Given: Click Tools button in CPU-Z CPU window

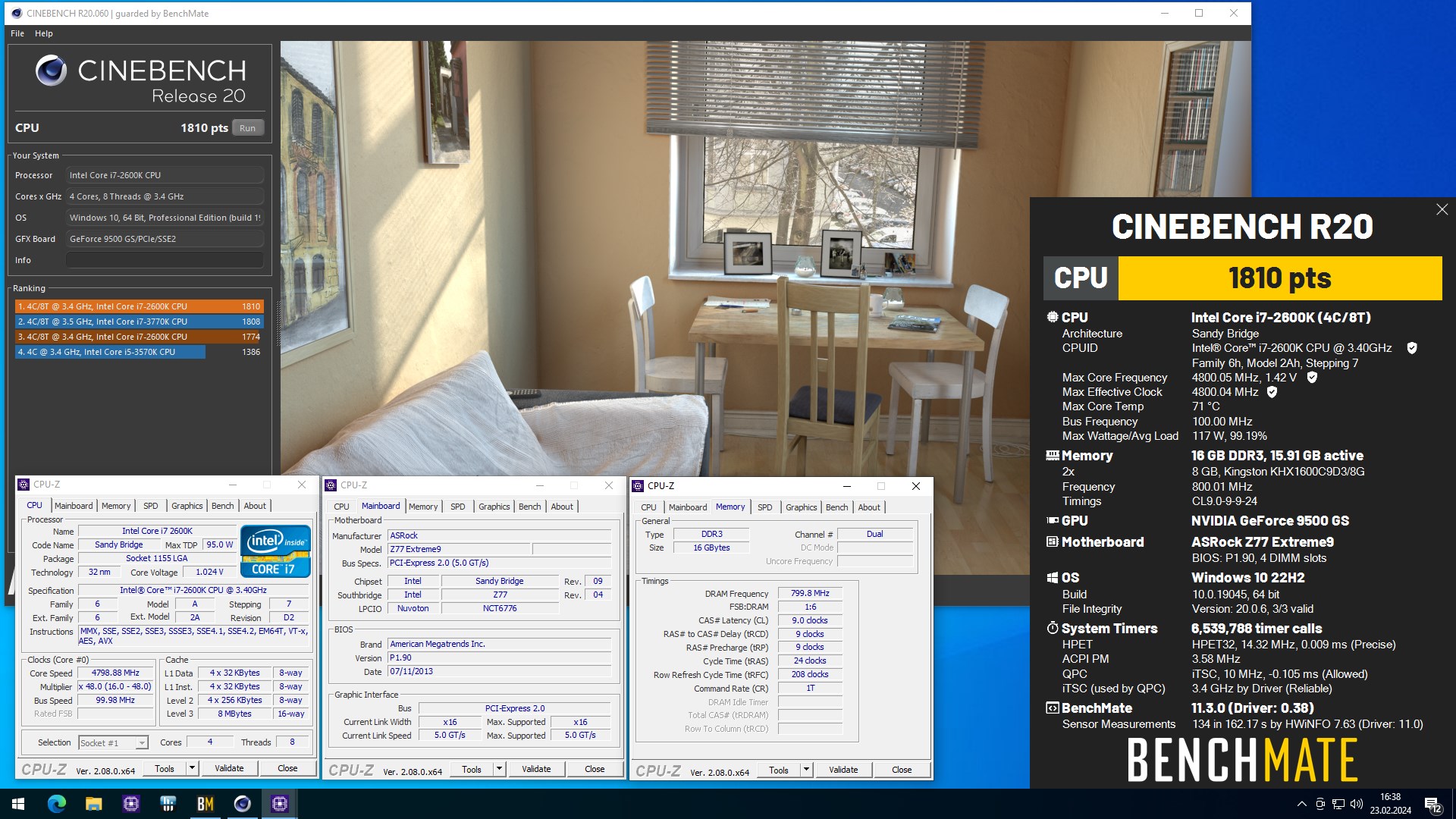Looking at the screenshot, I should click(165, 768).
